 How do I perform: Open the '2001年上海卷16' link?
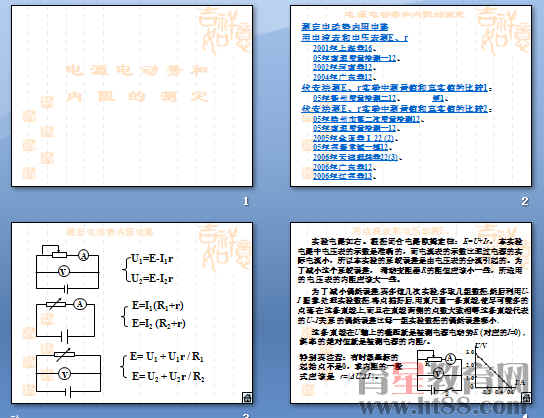[x=342, y=48]
